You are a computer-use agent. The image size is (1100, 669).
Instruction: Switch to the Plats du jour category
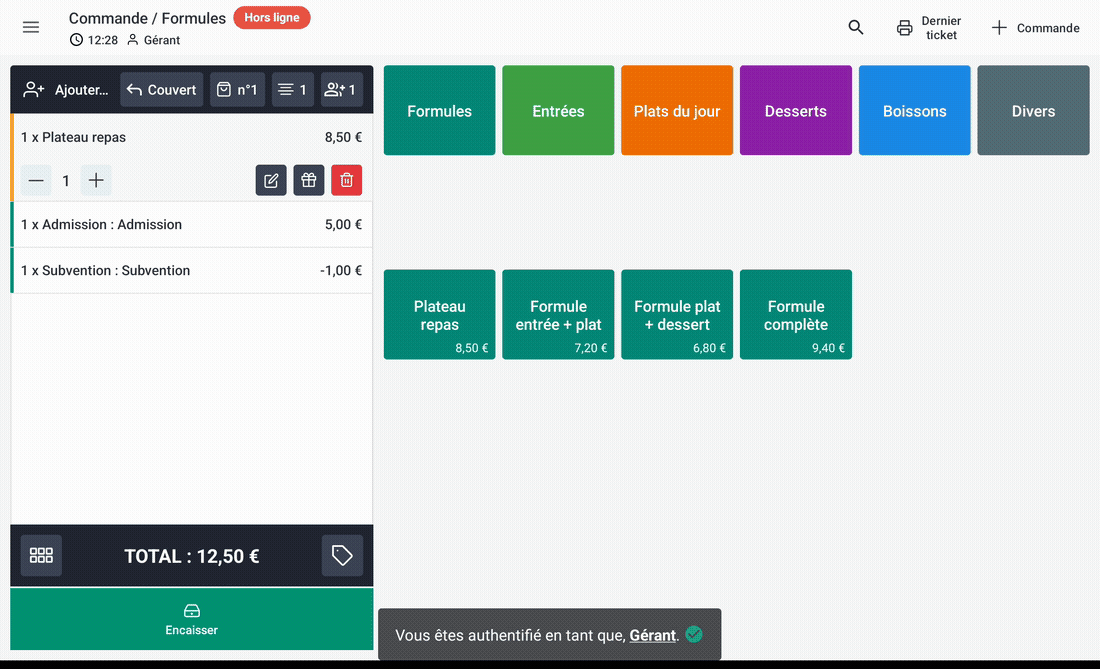click(x=677, y=110)
